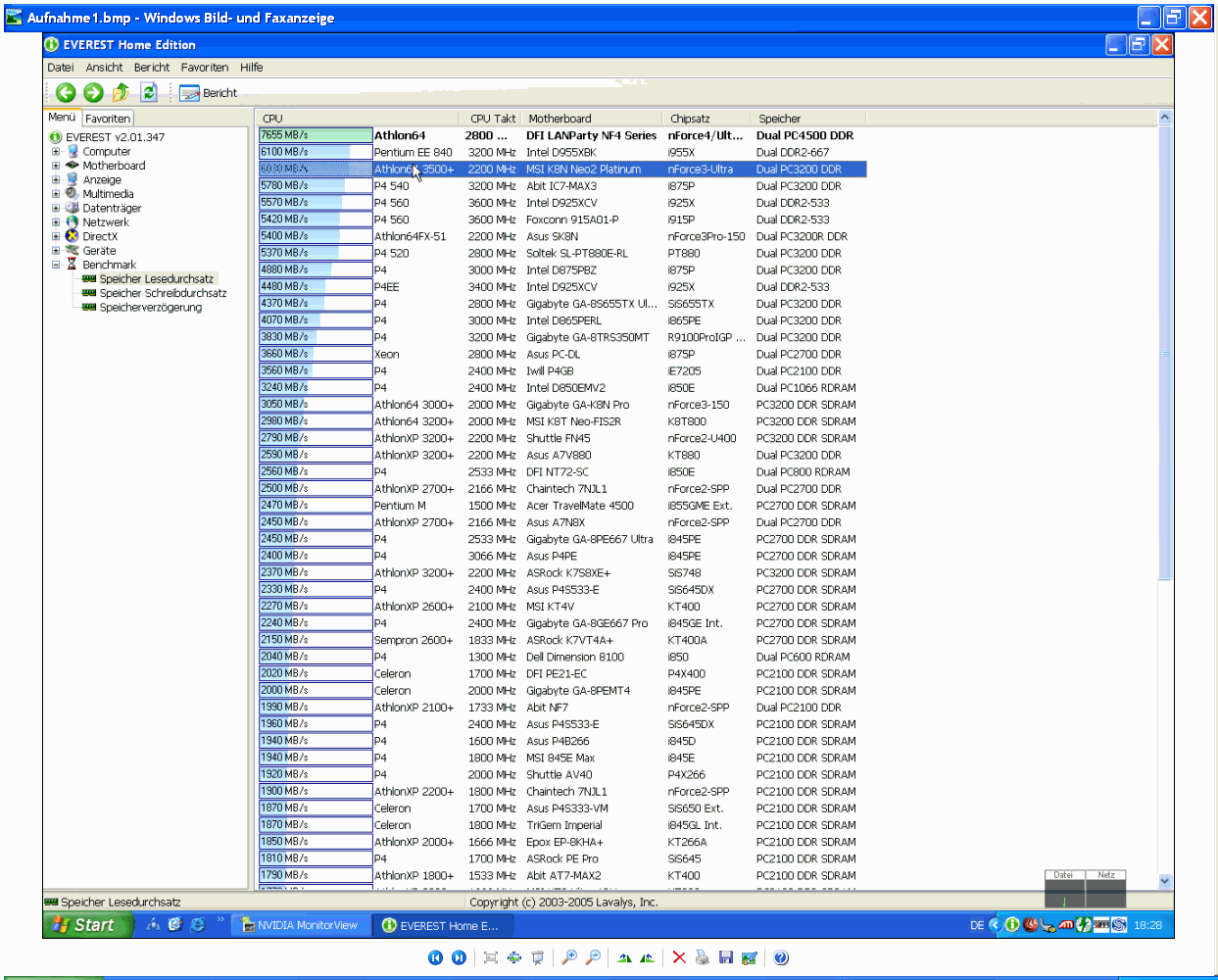
Task: Click Zoom Out magnifier in picture viewer
Action: point(593,957)
